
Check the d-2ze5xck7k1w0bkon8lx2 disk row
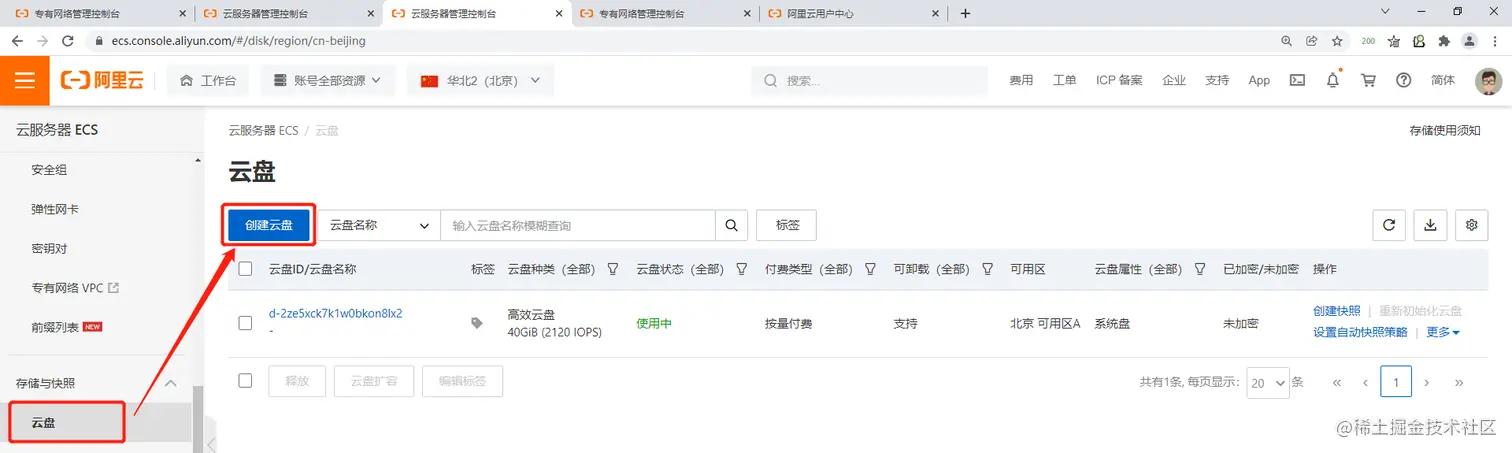245,323
